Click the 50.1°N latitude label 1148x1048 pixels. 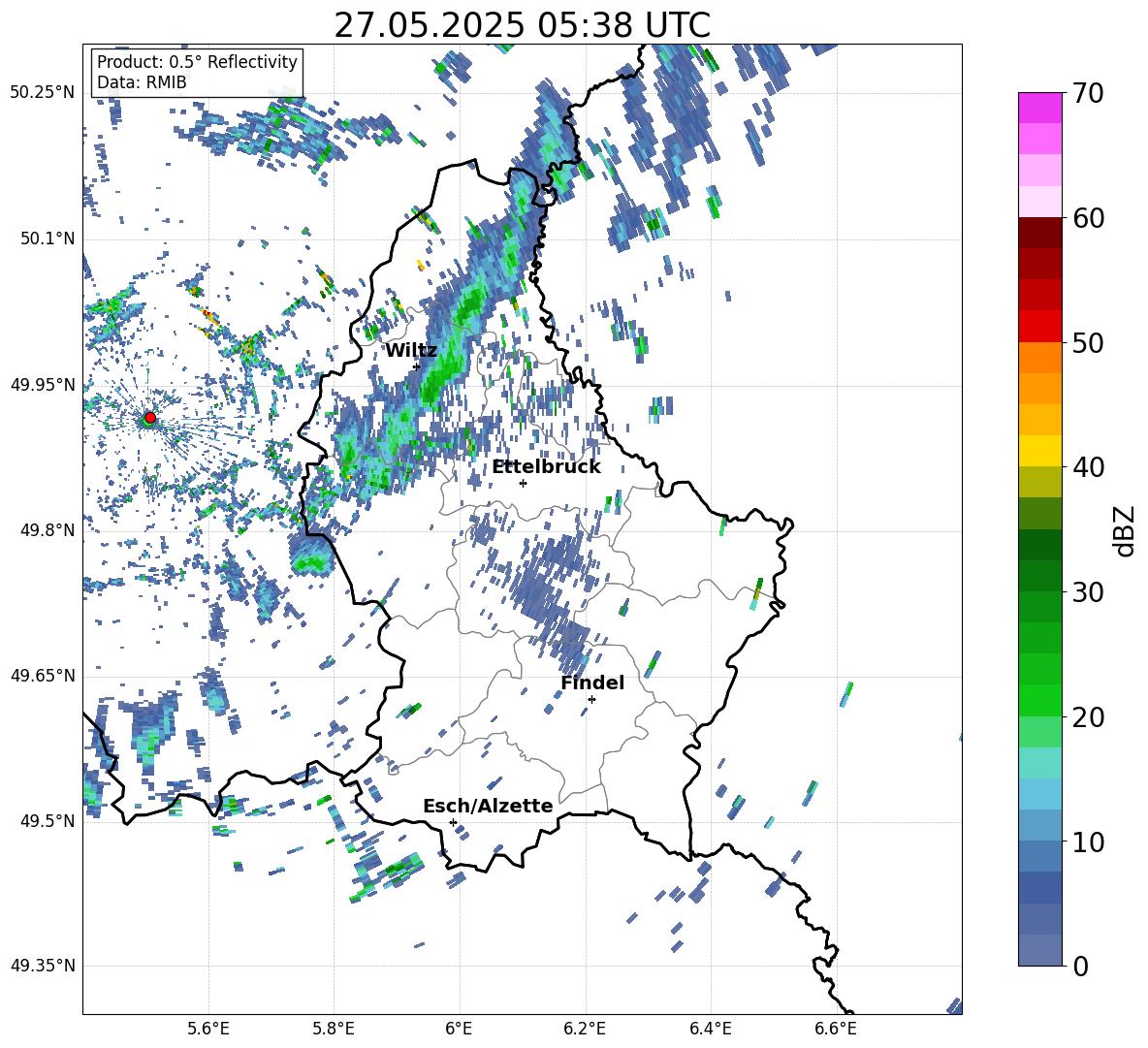tap(48, 239)
